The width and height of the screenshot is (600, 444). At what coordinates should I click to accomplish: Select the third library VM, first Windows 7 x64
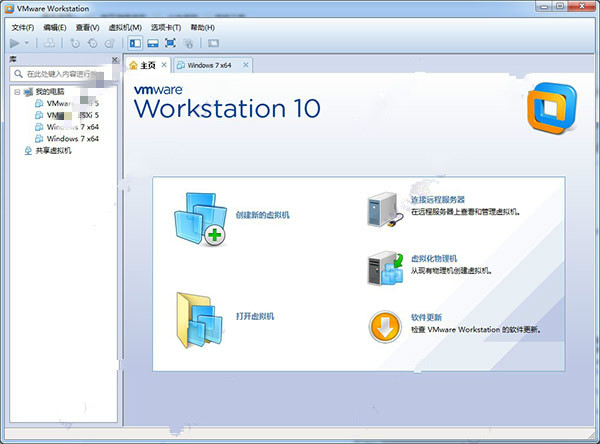point(73,127)
